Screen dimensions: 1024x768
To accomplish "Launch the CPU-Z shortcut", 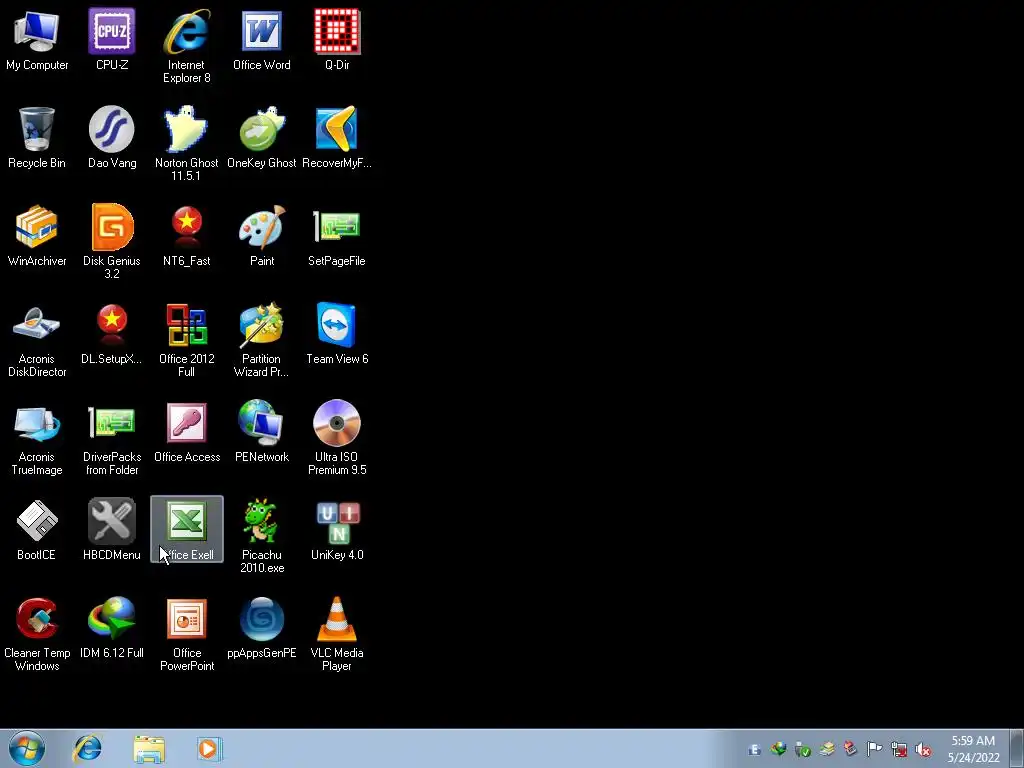I will (x=112, y=39).
